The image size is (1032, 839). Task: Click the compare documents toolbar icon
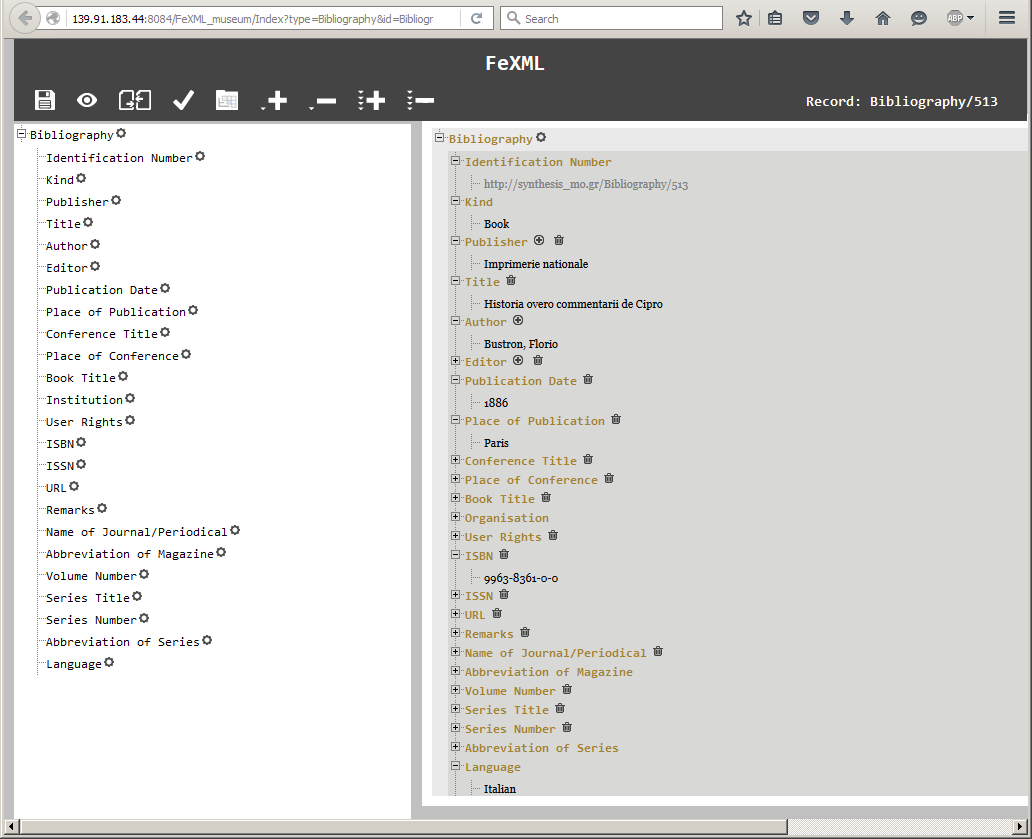(135, 100)
